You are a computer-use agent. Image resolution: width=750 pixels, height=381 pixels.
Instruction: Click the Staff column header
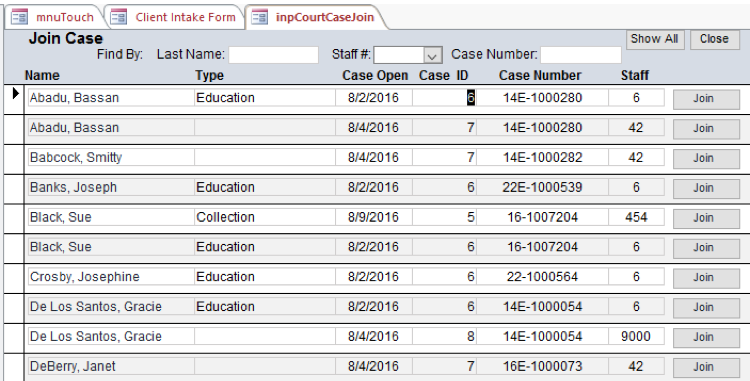click(x=635, y=76)
